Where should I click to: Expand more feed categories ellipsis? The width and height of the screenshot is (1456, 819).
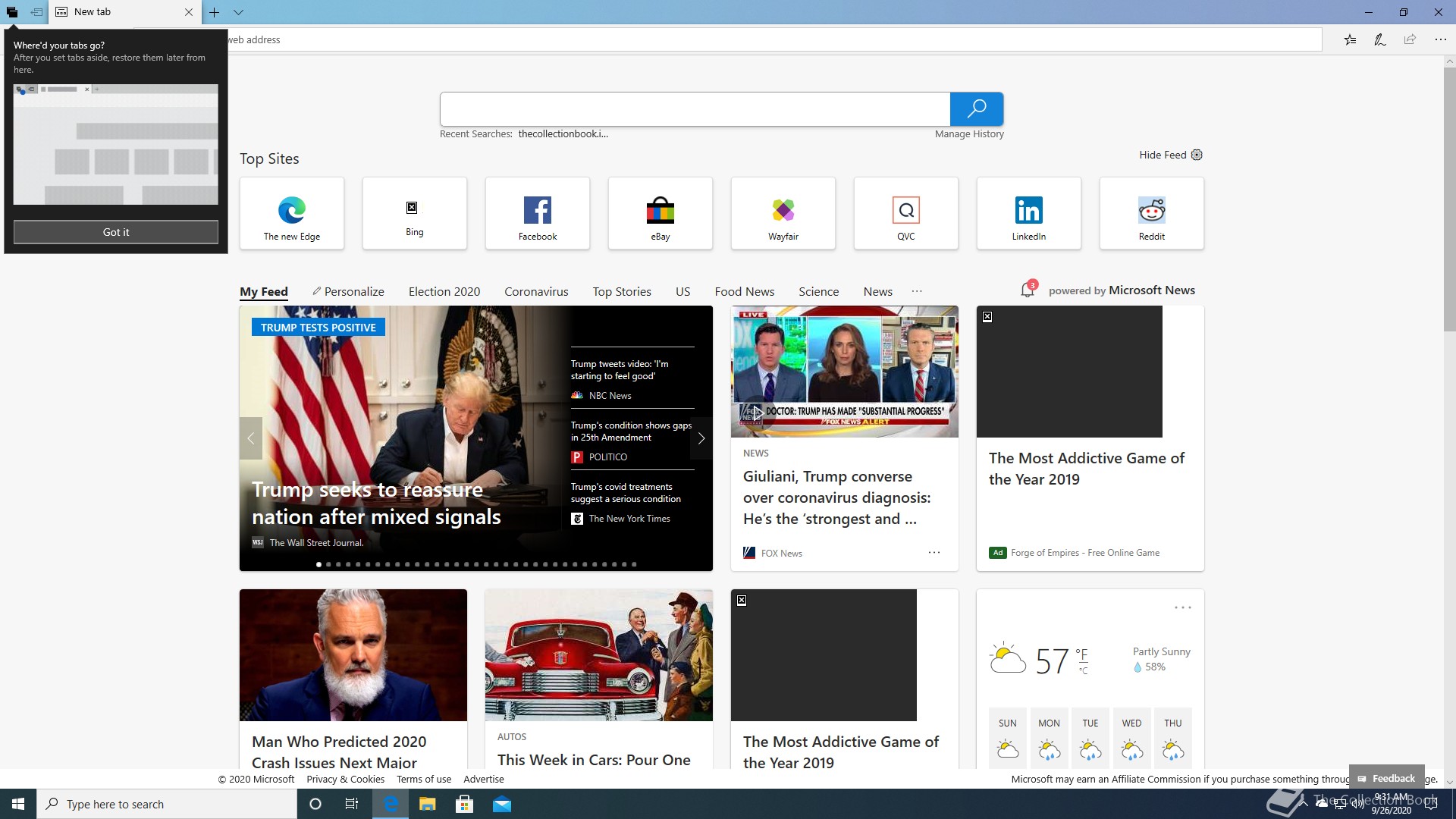pyautogui.click(x=917, y=291)
